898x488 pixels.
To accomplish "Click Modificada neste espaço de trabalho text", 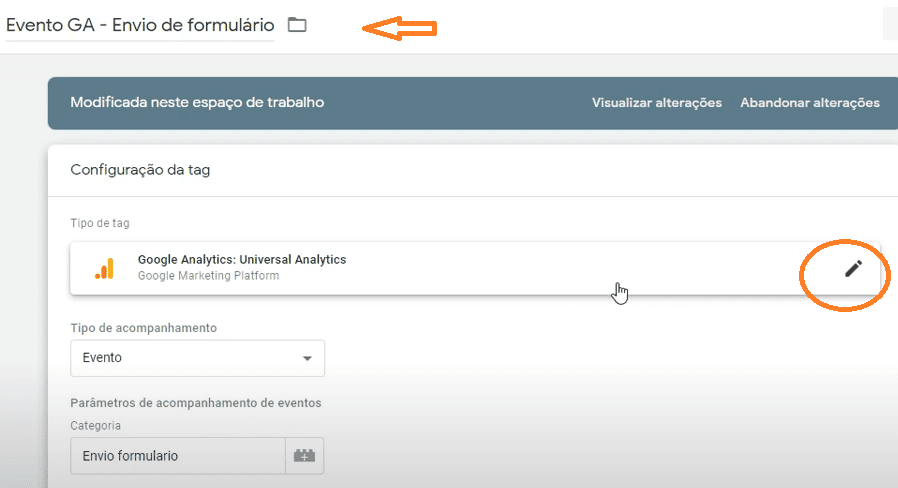I will (197, 103).
